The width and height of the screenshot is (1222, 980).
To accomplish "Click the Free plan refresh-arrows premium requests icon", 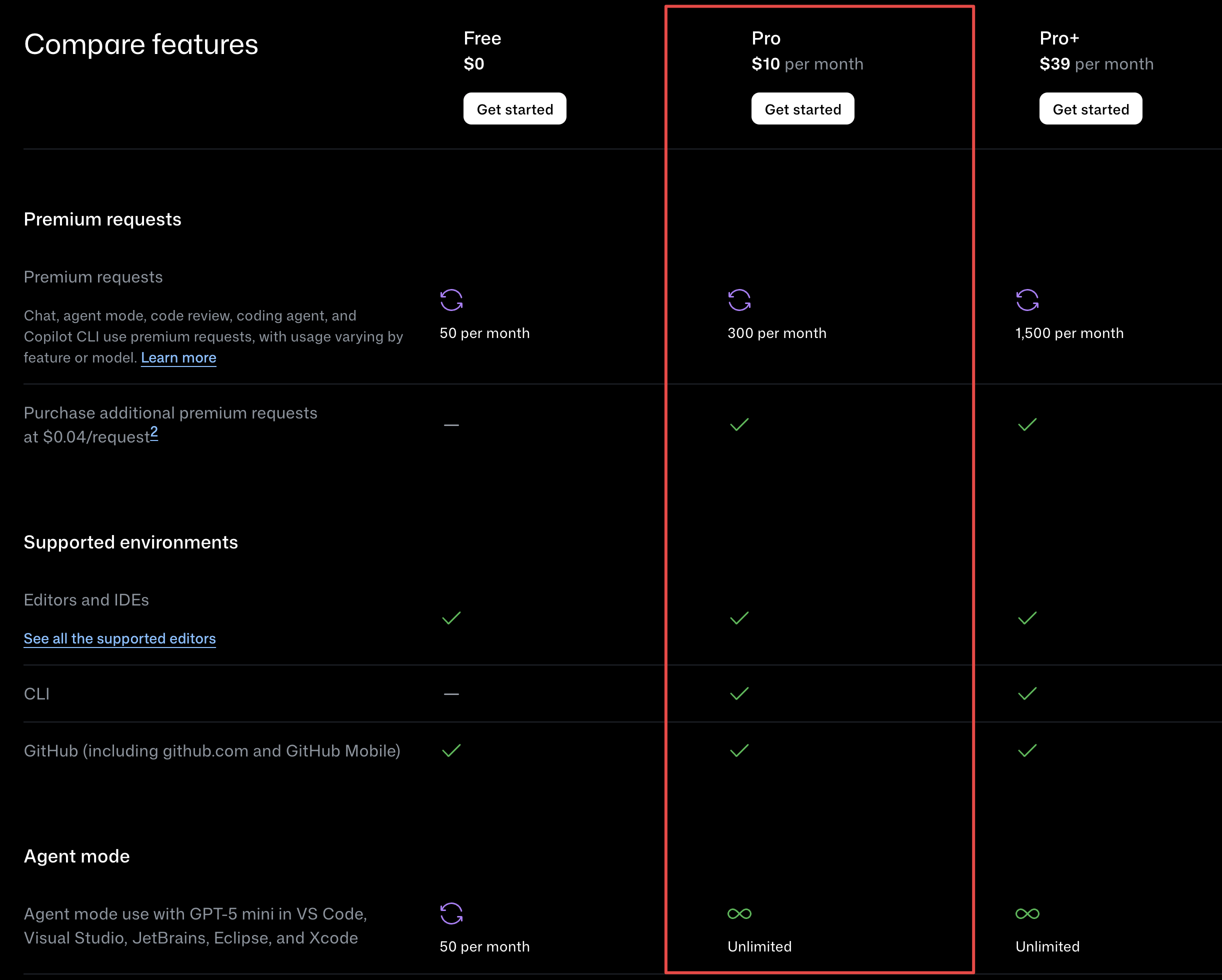I will (451, 300).
